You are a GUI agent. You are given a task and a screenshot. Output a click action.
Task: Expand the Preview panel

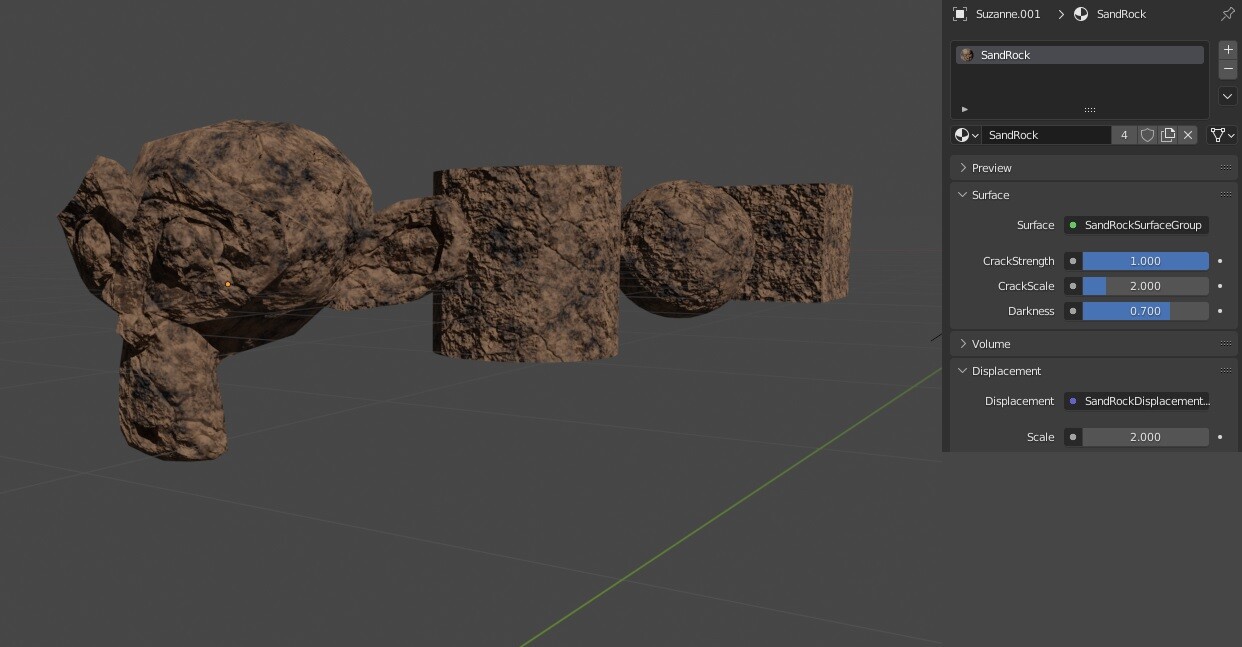coord(991,167)
